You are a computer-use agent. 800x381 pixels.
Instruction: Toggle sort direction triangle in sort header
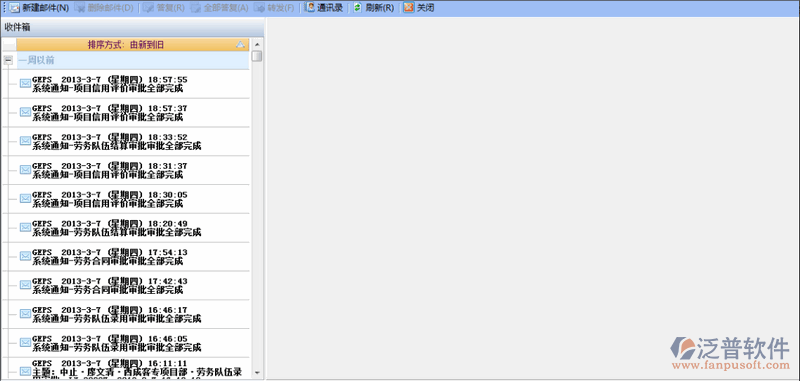[x=240, y=45]
